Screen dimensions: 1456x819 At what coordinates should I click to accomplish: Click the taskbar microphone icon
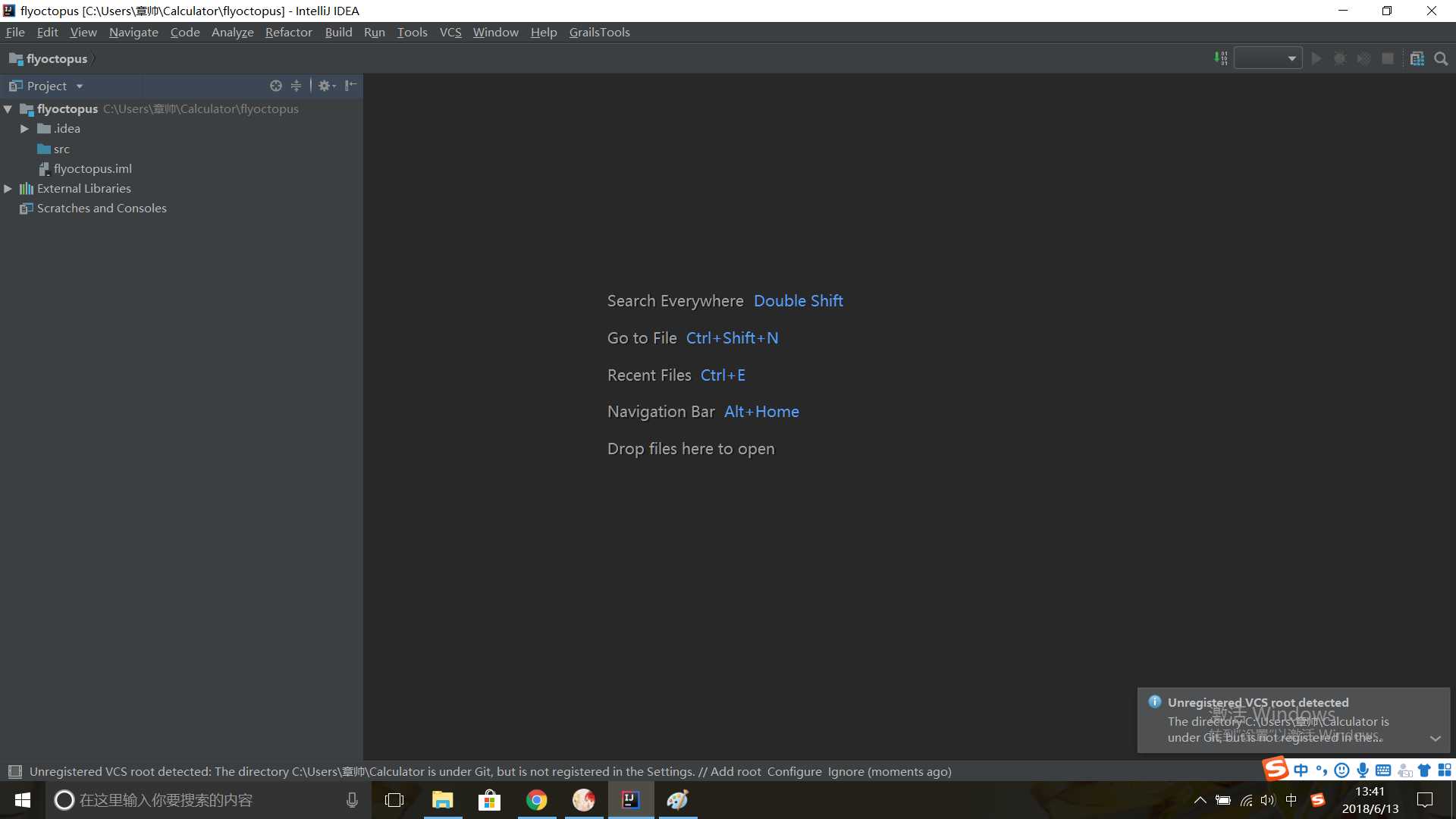tap(352, 800)
